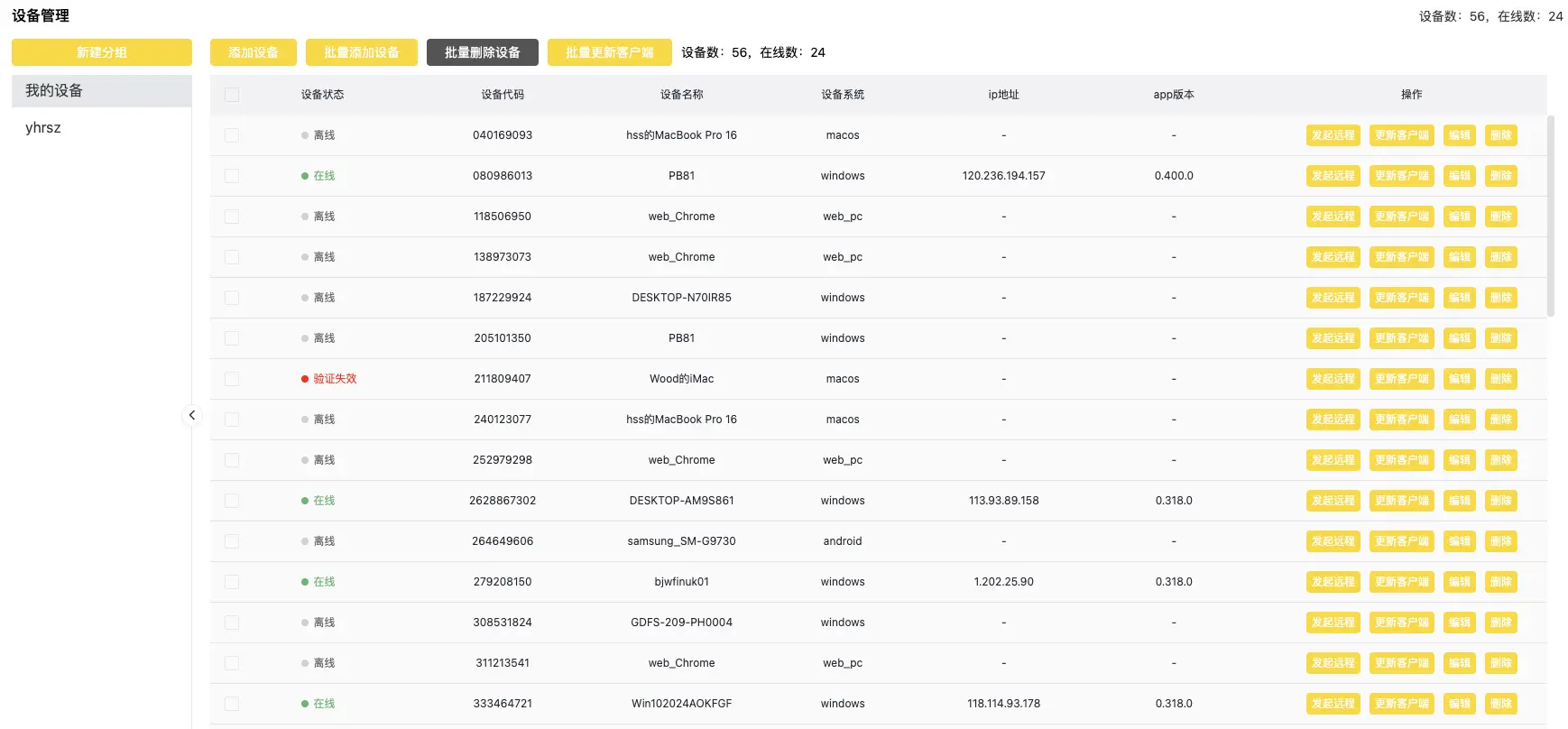
Task: Delete (删除) the Wood的iMac device
Action: [1500, 379]
